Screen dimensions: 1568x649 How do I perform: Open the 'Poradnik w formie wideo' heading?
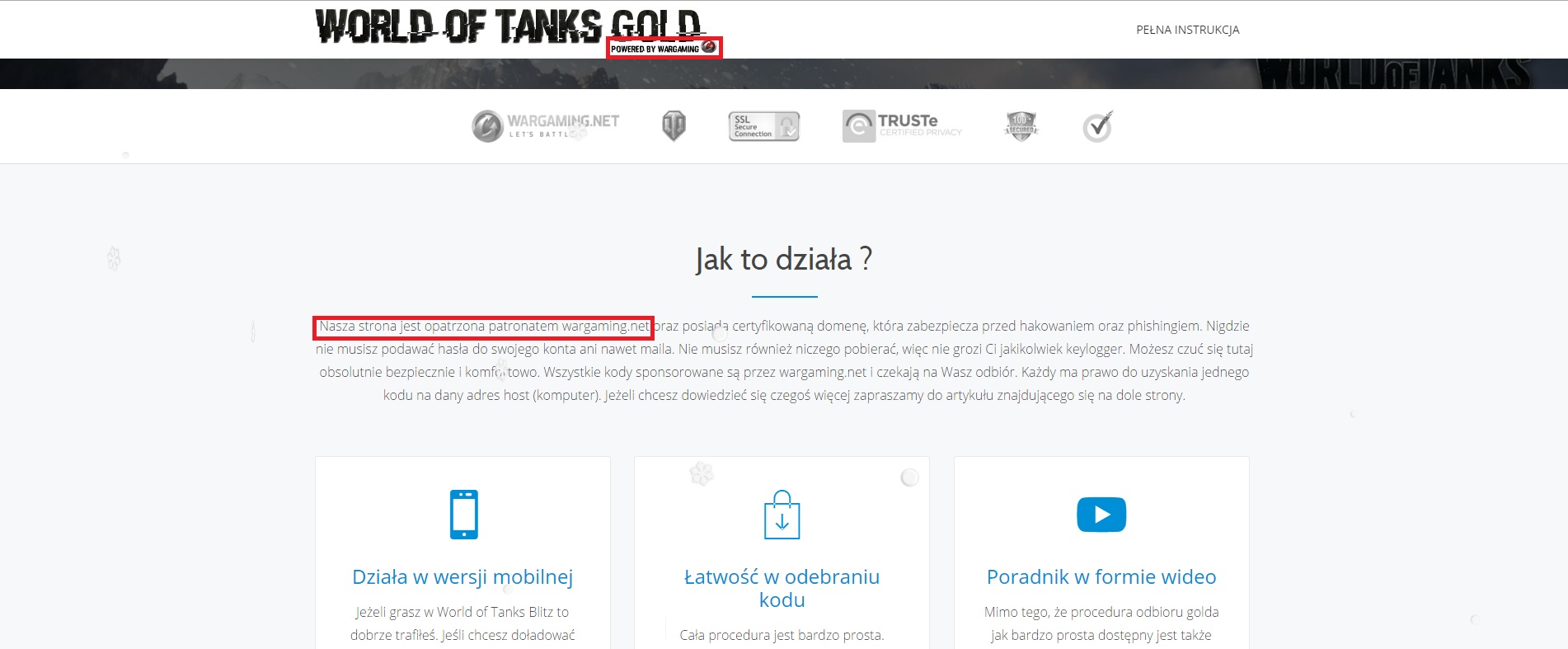(x=1101, y=576)
